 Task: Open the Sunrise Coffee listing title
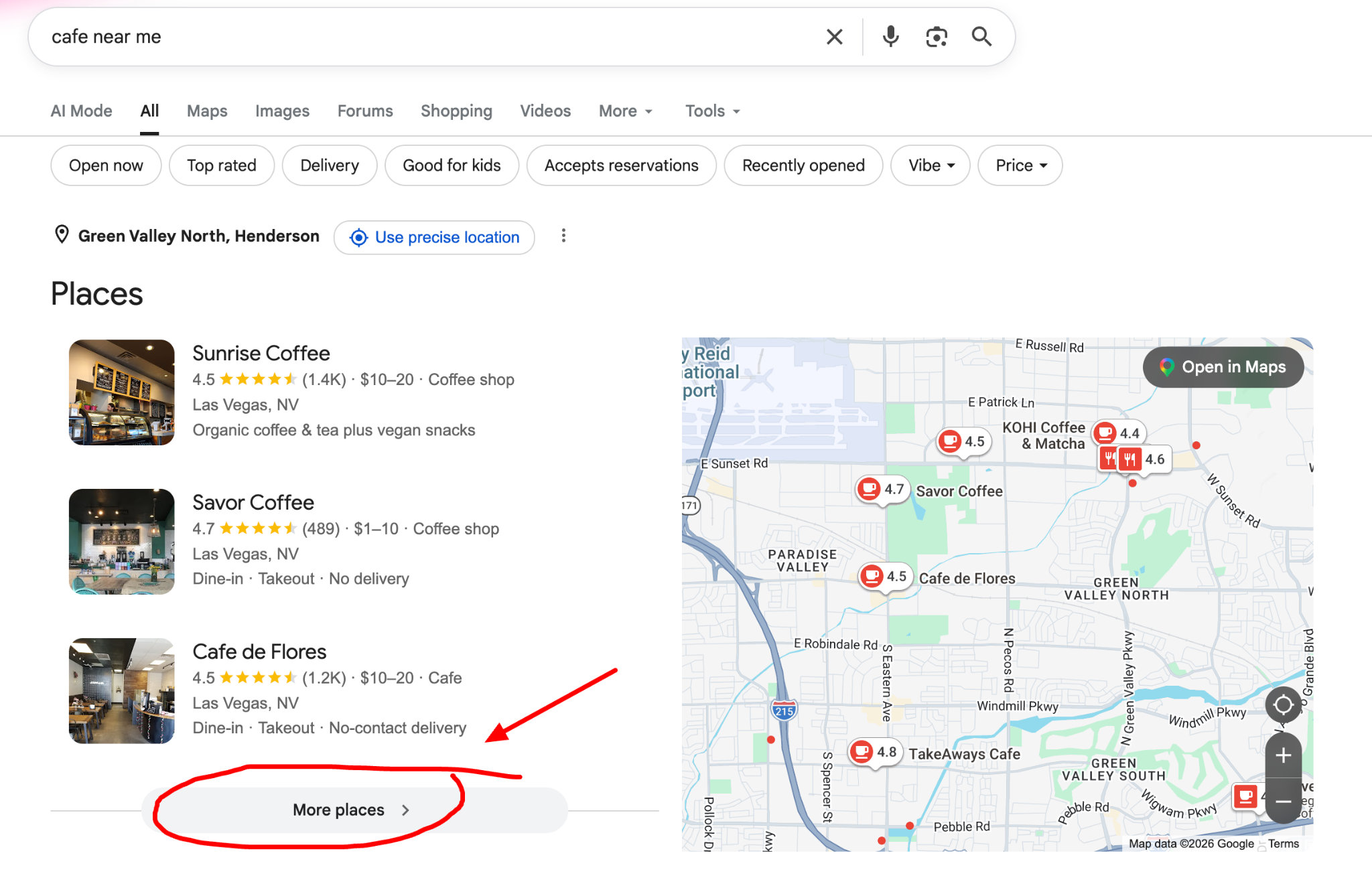click(x=261, y=353)
